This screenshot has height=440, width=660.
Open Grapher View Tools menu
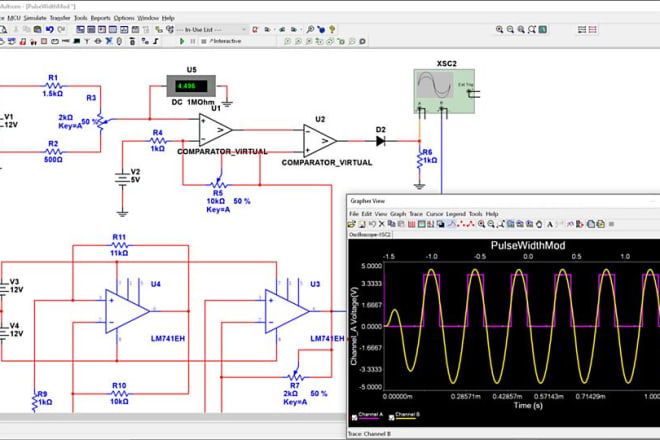[475, 214]
